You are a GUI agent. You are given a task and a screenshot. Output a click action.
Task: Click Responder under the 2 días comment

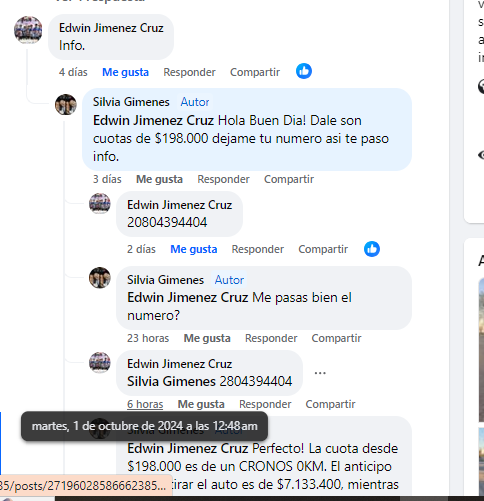[x=258, y=249]
